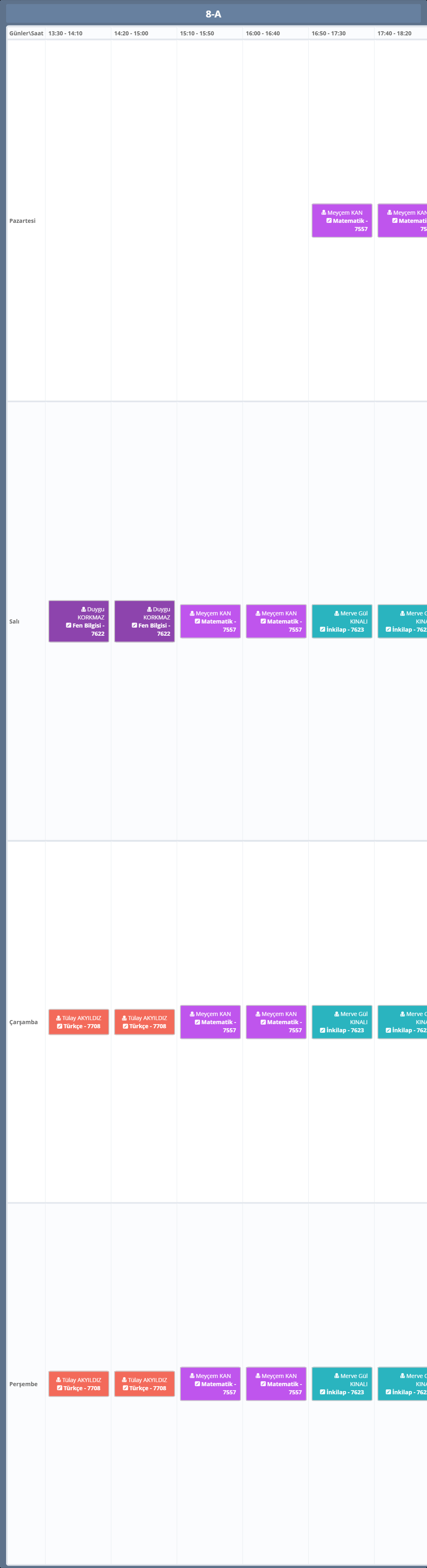Image resolution: width=427 pixels, height=1568 pixels.
Task: Select the Pazartesi day label
Action: click(22, 221)
